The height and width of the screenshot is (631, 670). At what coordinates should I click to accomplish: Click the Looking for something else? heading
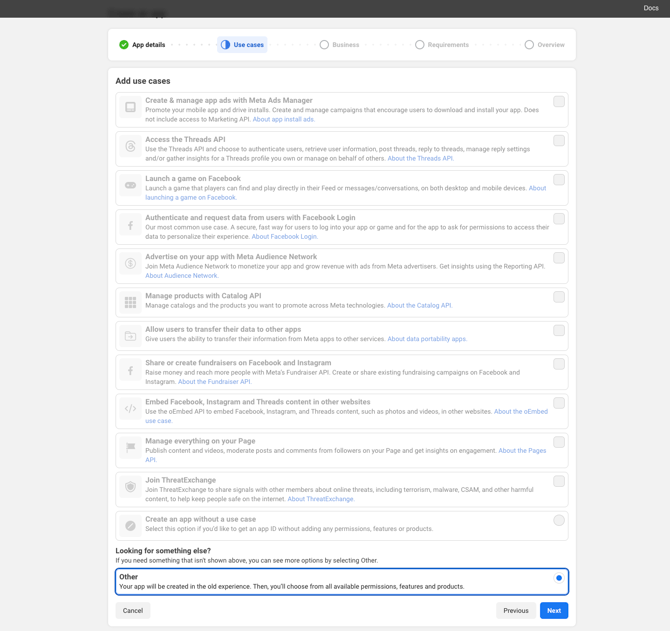(163, 551)
